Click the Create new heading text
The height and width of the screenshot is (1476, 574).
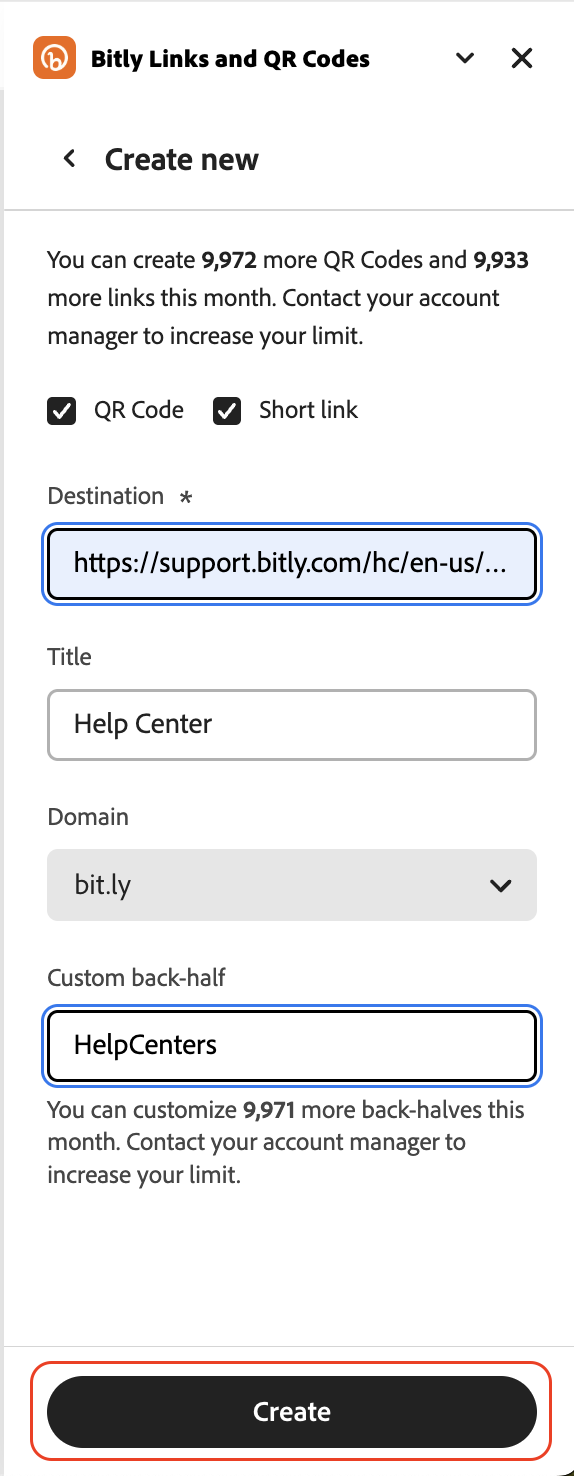point(182,160)
